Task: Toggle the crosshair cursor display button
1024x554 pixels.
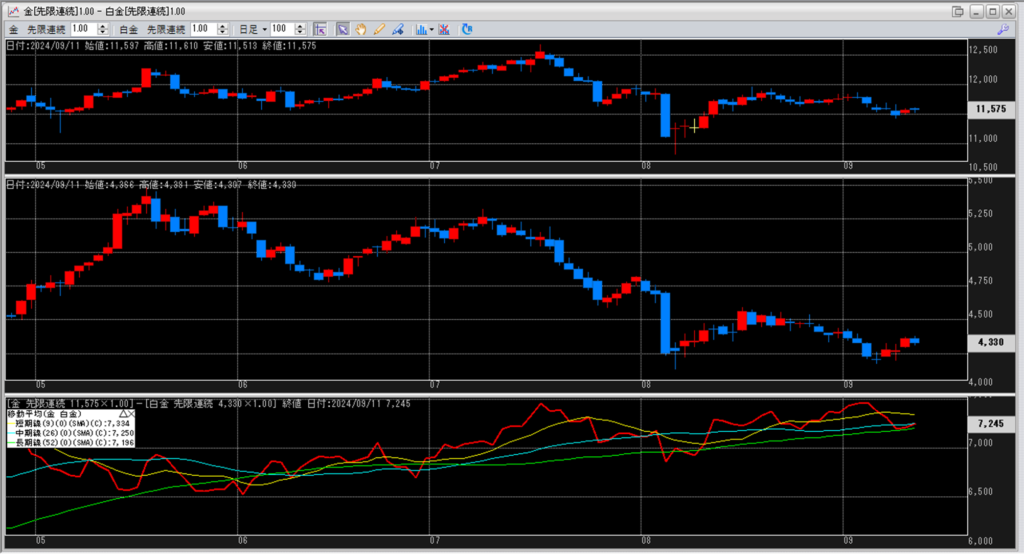Action: pyautogui.click(x=319, y=29)
